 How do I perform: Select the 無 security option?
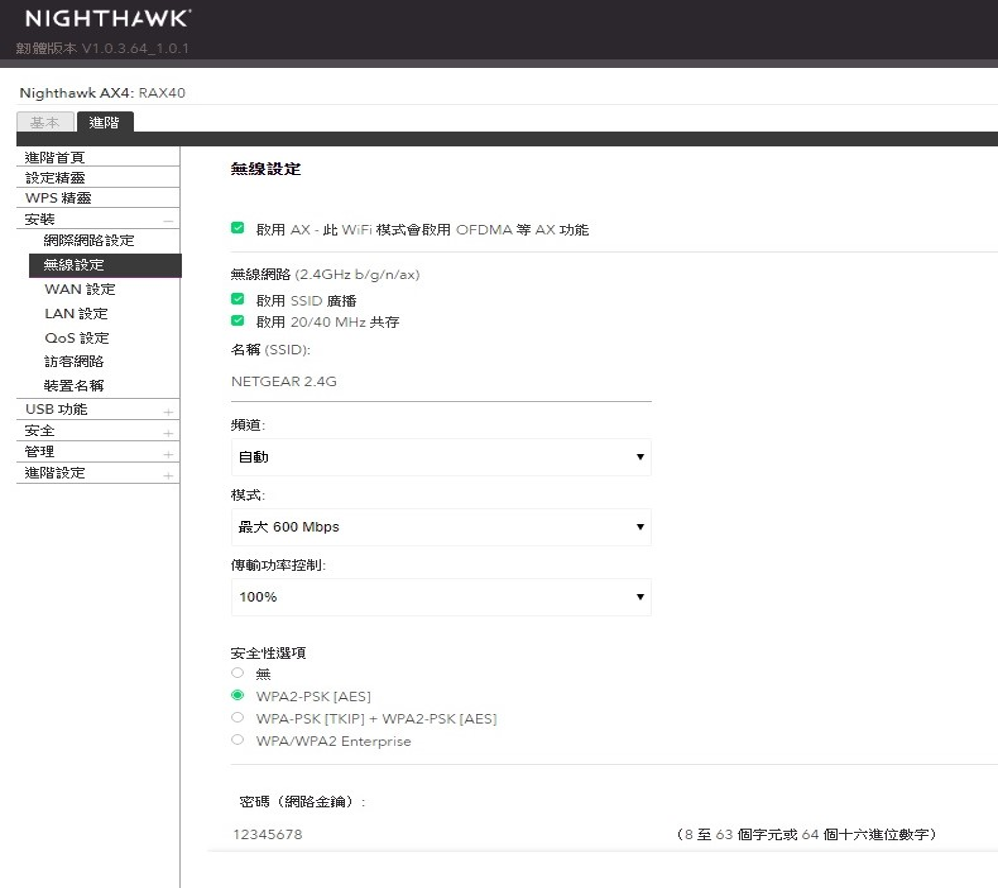237,673
